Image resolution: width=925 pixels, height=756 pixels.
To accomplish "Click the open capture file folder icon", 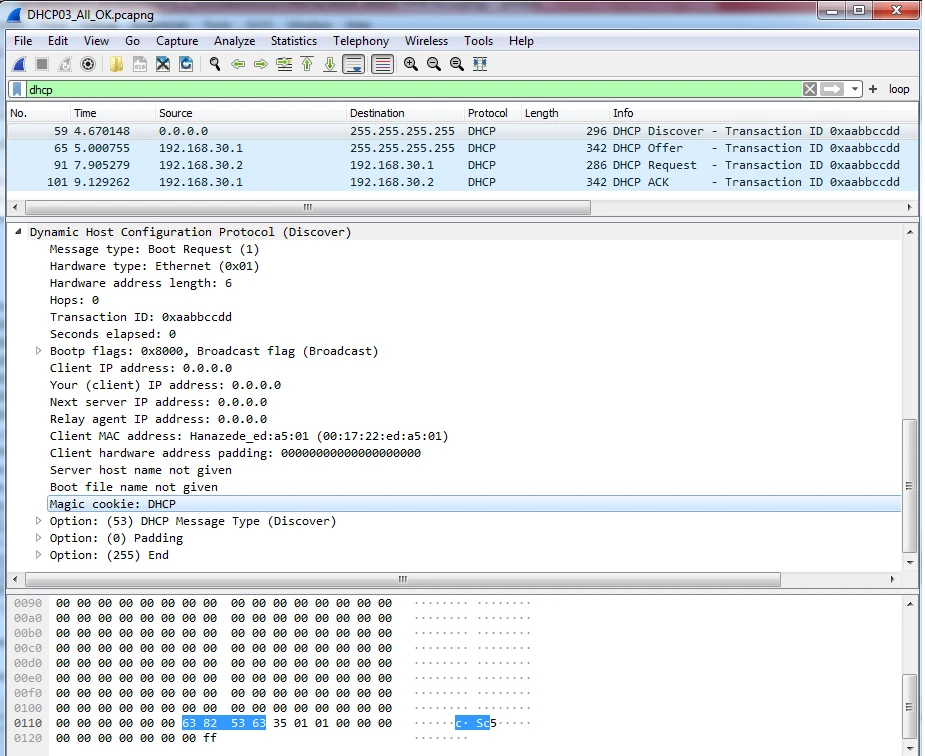I will tap(117, 64).
